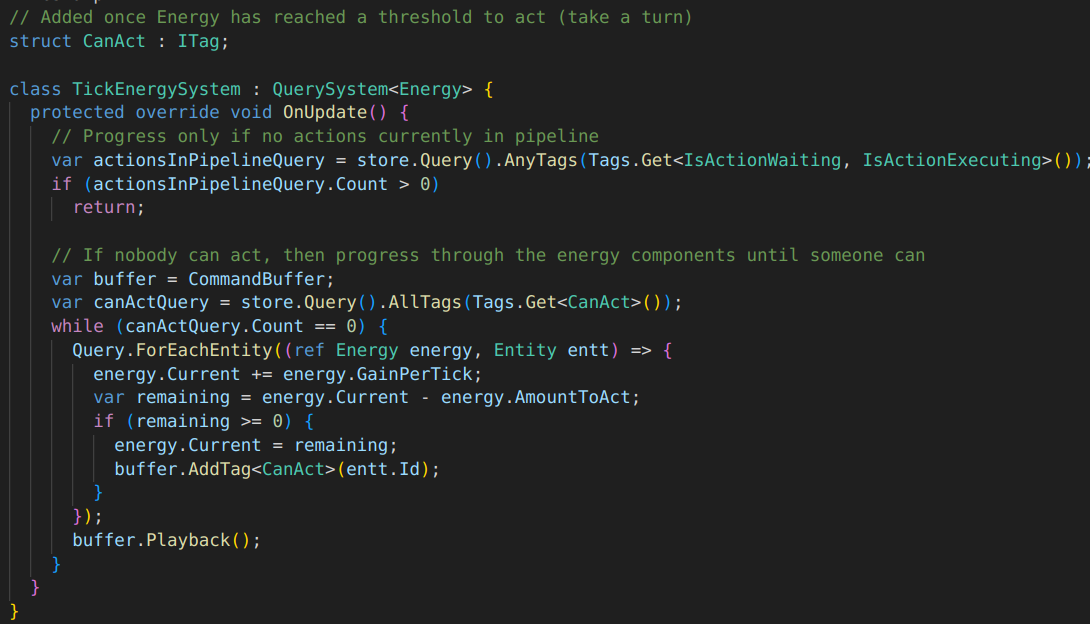
Task: Click energy.AmountToAct property reference
Action: pos(535,397)
